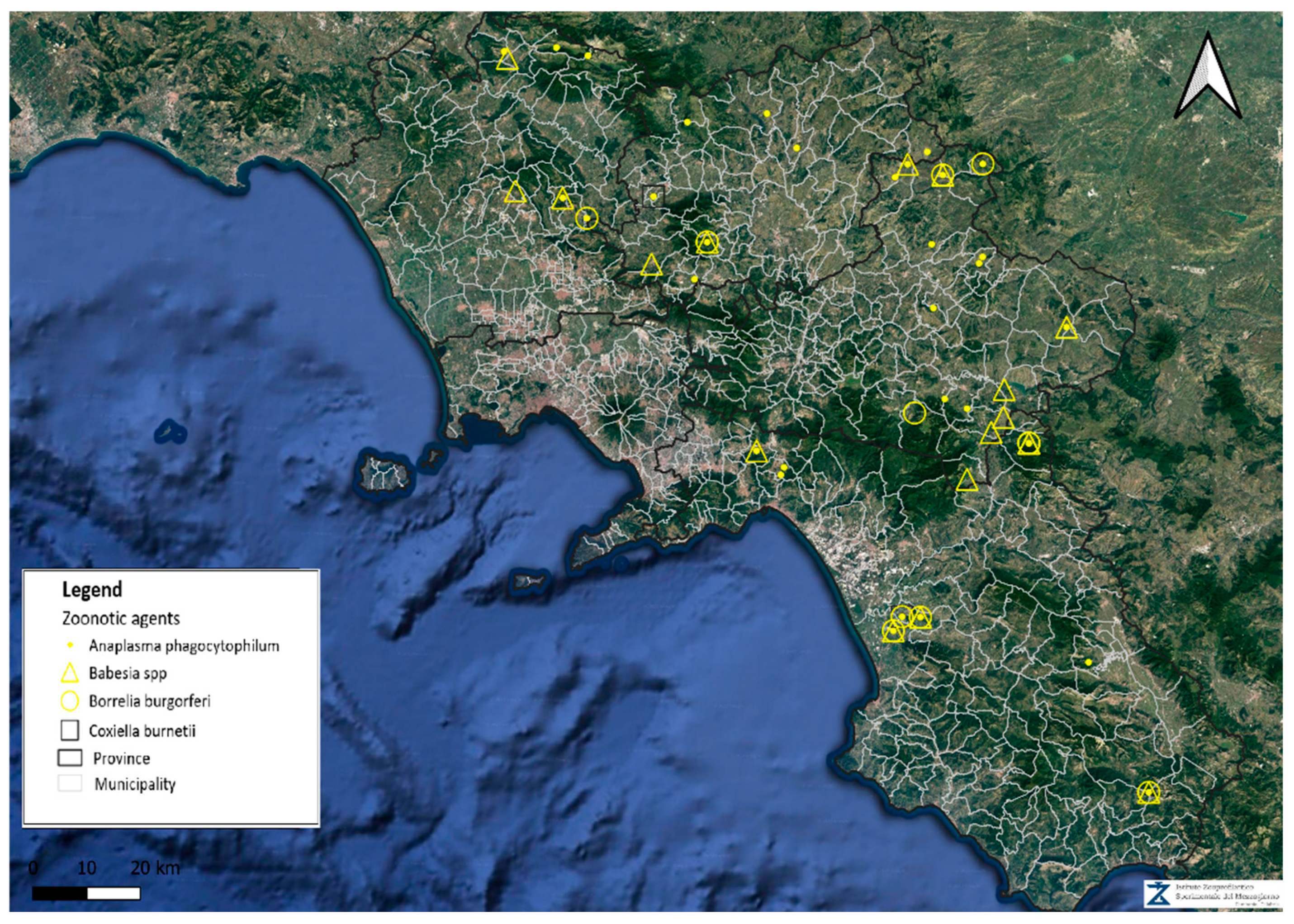Click the small Capri island on map
The height and width of the screenshot is (924, 1294).
pos(530,582)
